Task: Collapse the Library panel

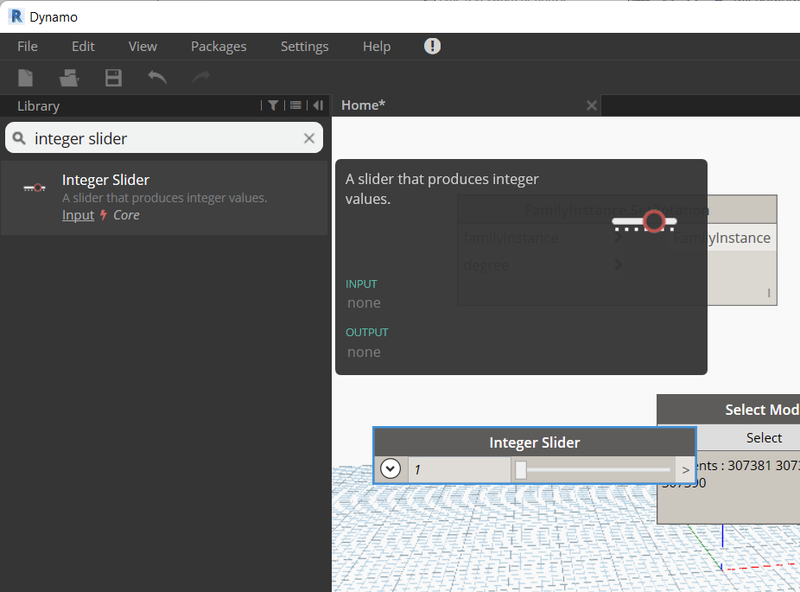Action: click(318, 105)
